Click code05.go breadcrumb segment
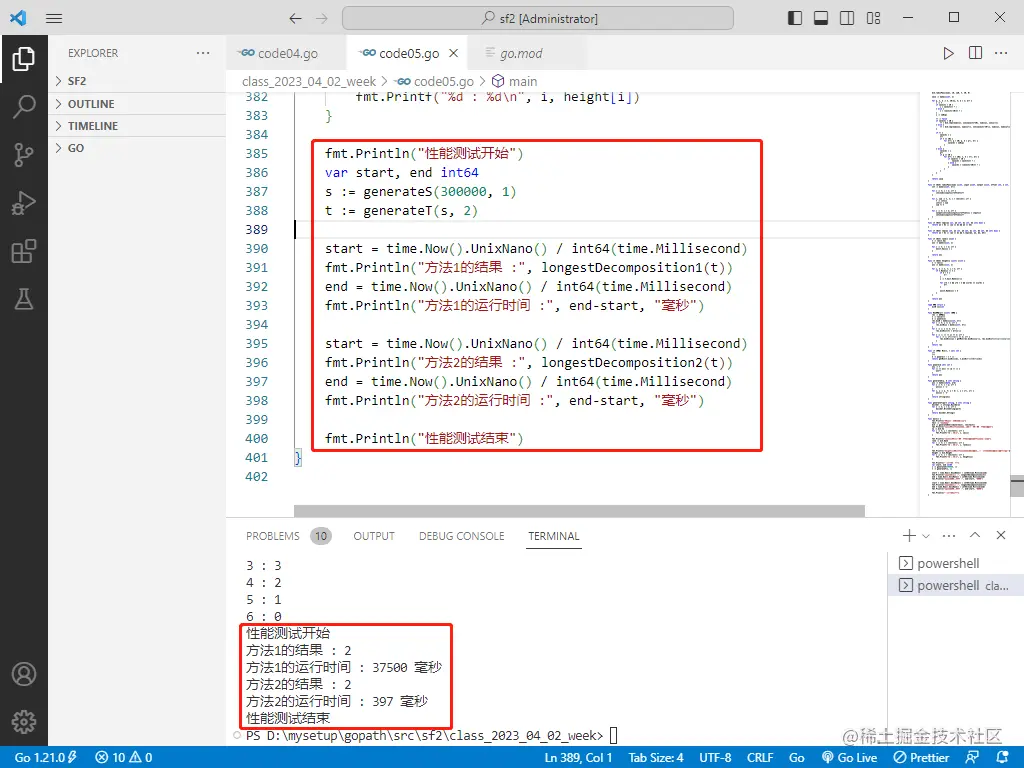The image size is (1024, 768). point(435,81)
